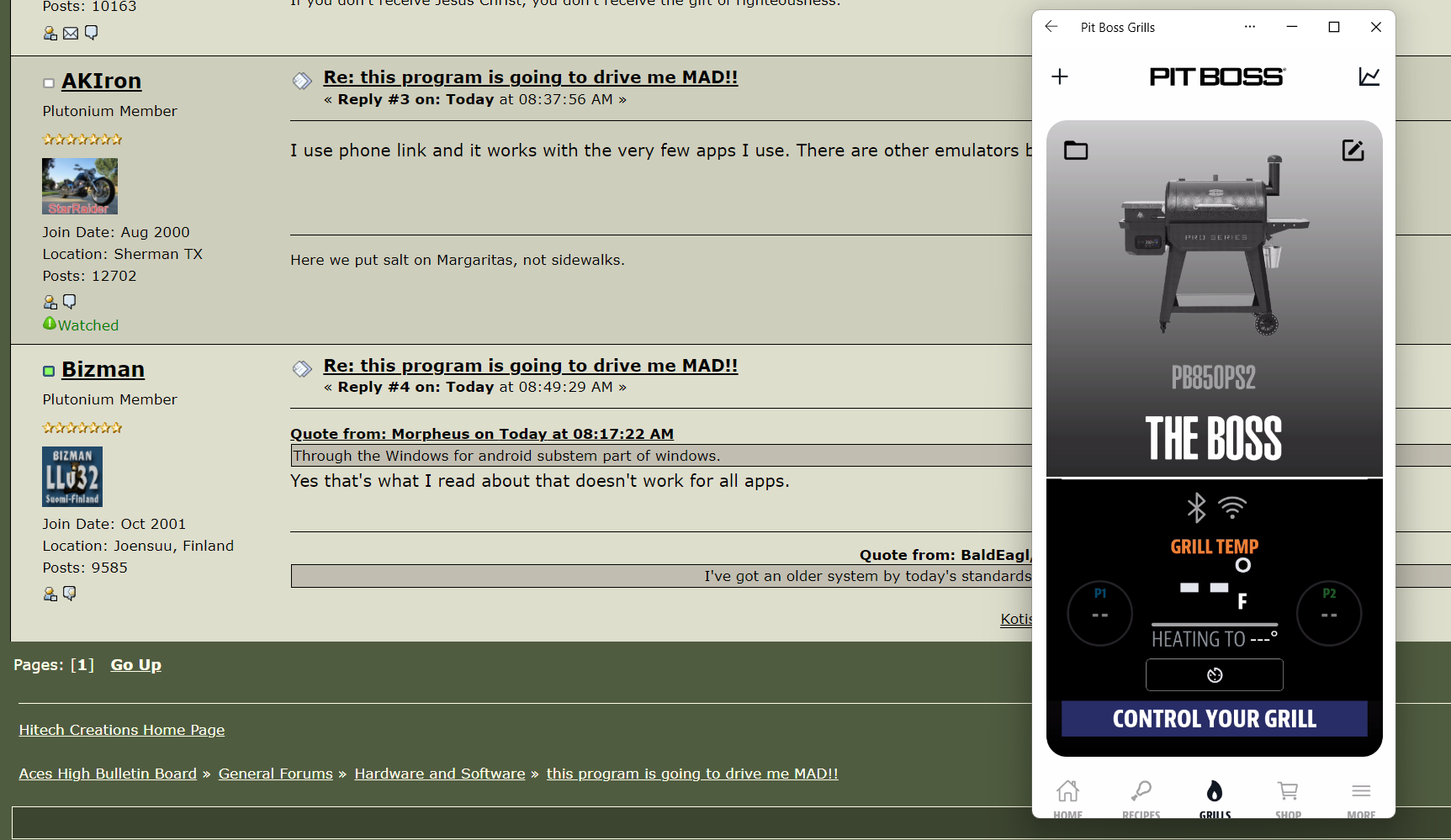Click AKIron's offline status indicator
Screen dimensions: 1451x840
tap(49, 83)
